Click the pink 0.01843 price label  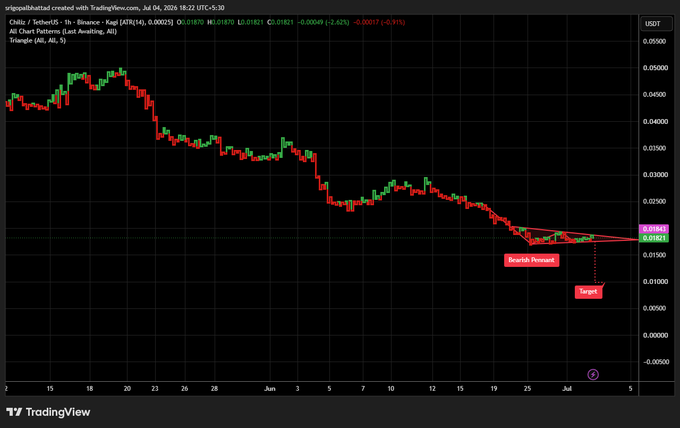[x=654, y=229]
